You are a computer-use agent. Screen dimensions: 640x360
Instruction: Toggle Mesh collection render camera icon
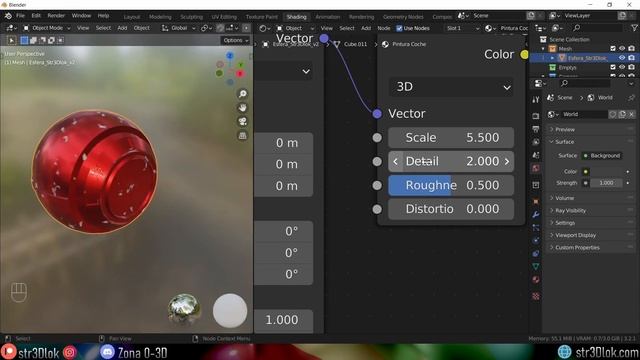click(x=631, y=49)
